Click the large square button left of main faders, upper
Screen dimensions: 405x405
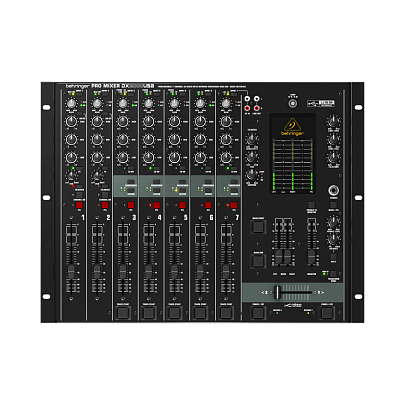click(x=258, y=227)
